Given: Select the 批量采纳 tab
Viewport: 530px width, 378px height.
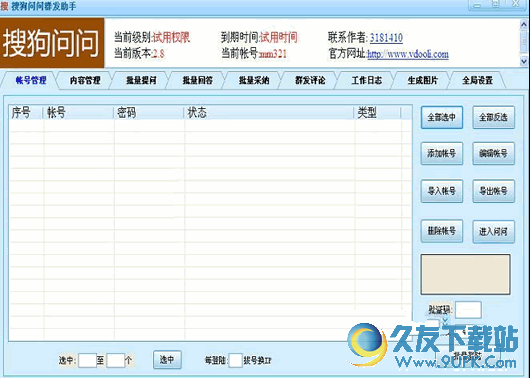Looking at the screenshot, I should point(254,80).
